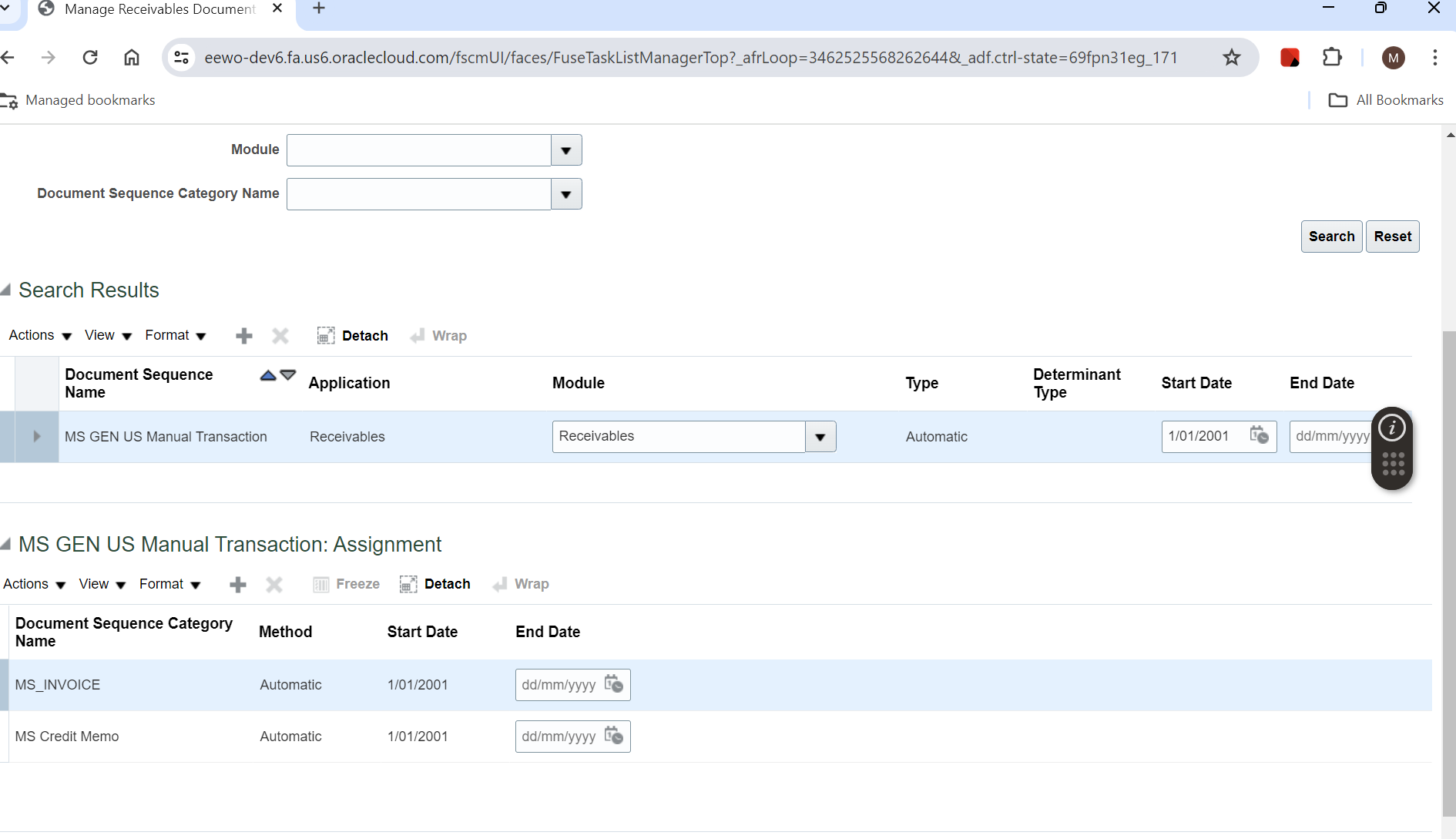
Task: Open the calendar picker for MS_INVOICE end date
Action: click(x=614, y=684)
